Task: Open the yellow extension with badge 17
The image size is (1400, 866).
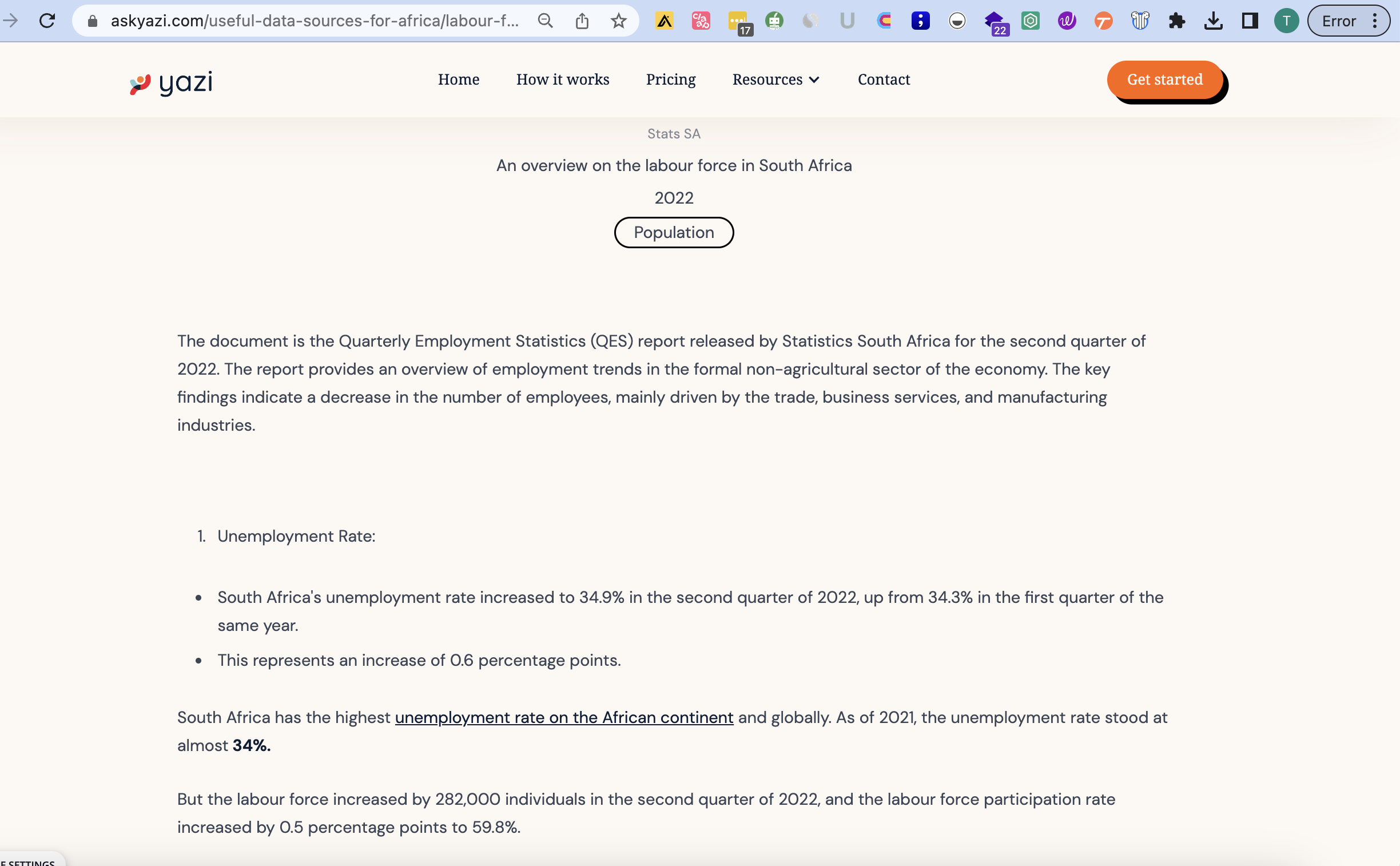Action: [738, 21]
